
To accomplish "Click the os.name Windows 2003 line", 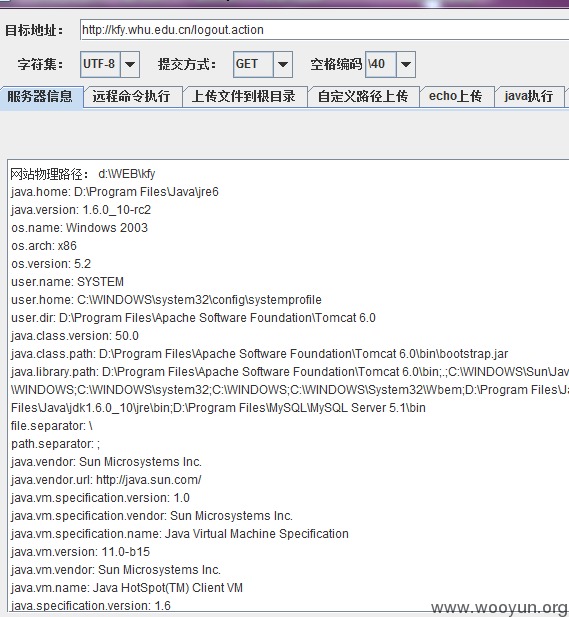I will tap(79, 228).
